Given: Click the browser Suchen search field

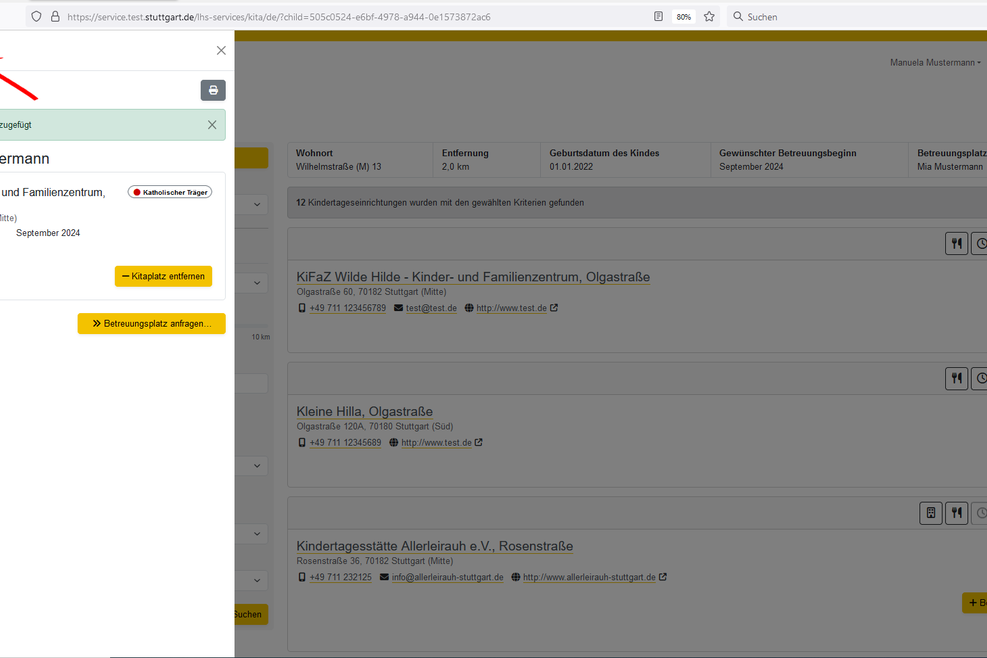Looking at the screenshot, I should (x=850, y=17).
